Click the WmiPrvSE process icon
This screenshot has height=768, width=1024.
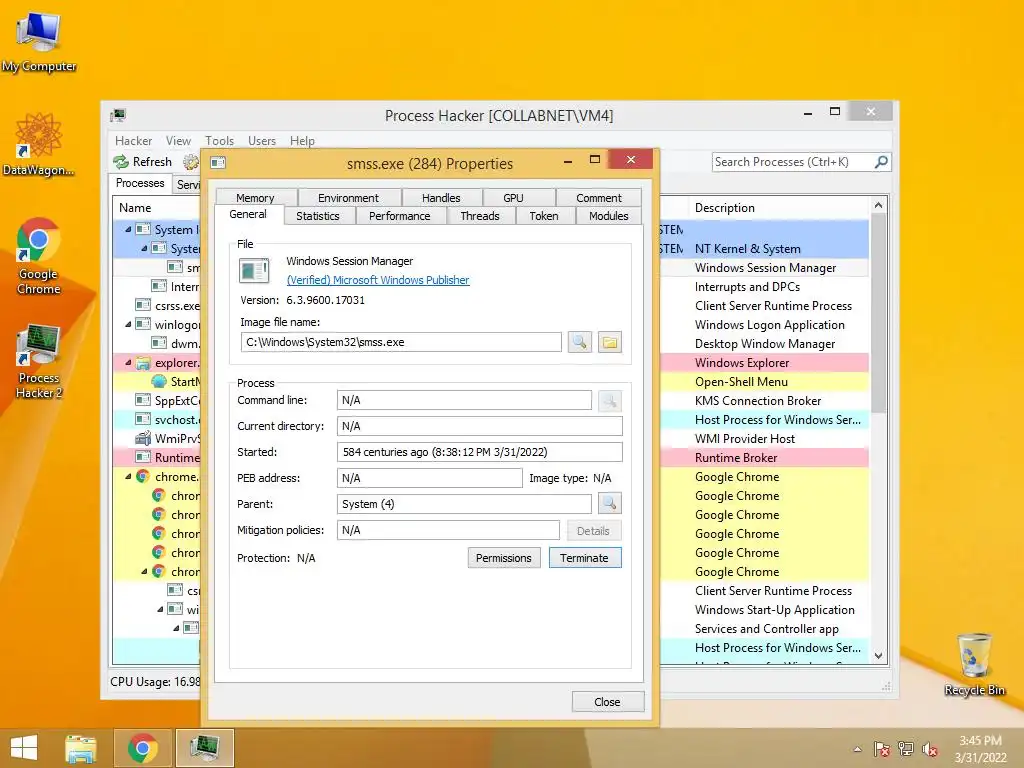tap(142, 439)
